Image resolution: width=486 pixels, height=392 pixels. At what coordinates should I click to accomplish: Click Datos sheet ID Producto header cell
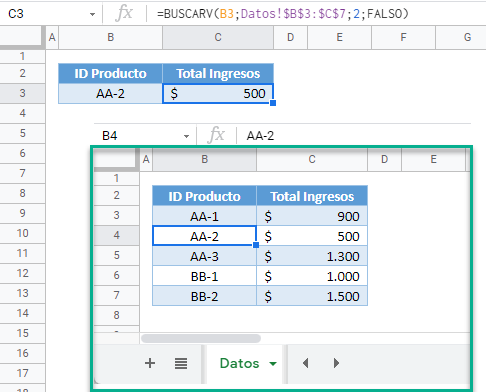coord(204,196)
